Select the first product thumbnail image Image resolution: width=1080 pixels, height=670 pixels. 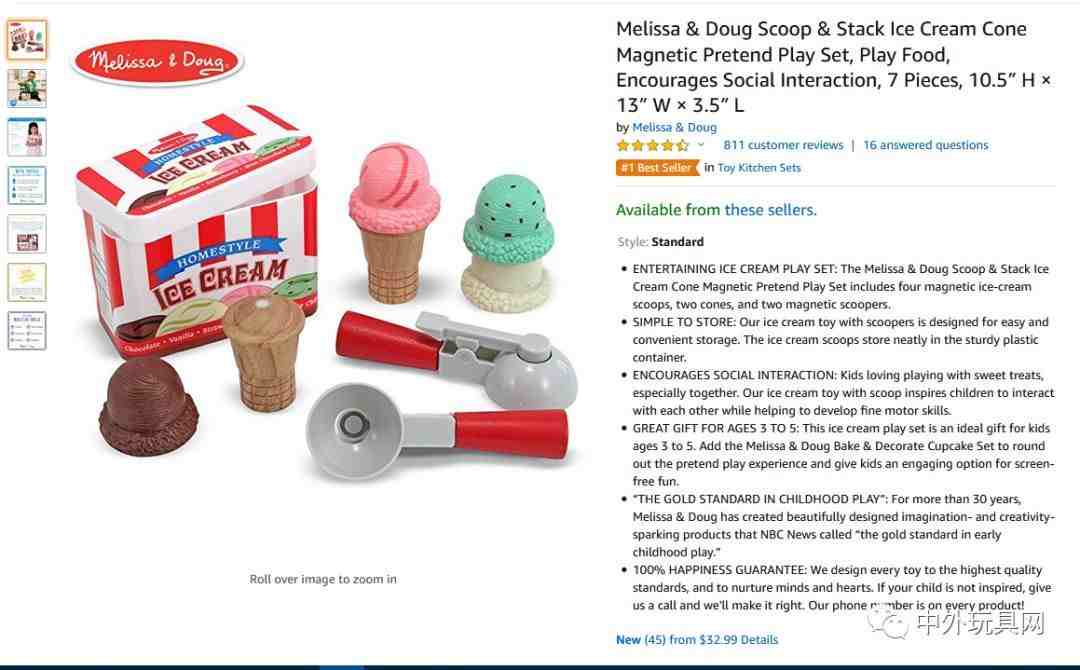click(x=27, y=39)
